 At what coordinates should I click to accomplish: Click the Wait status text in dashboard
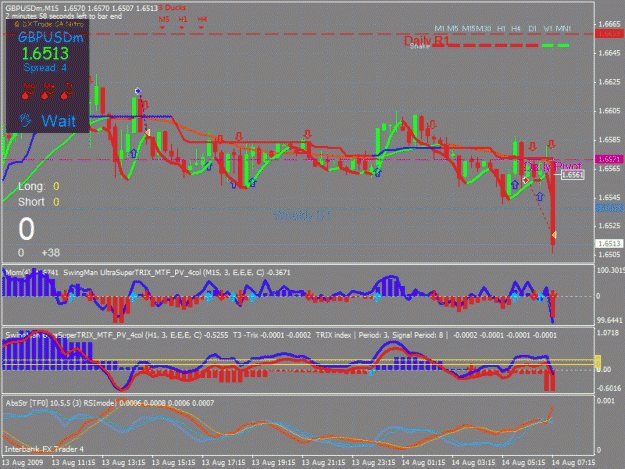point(58,120)
